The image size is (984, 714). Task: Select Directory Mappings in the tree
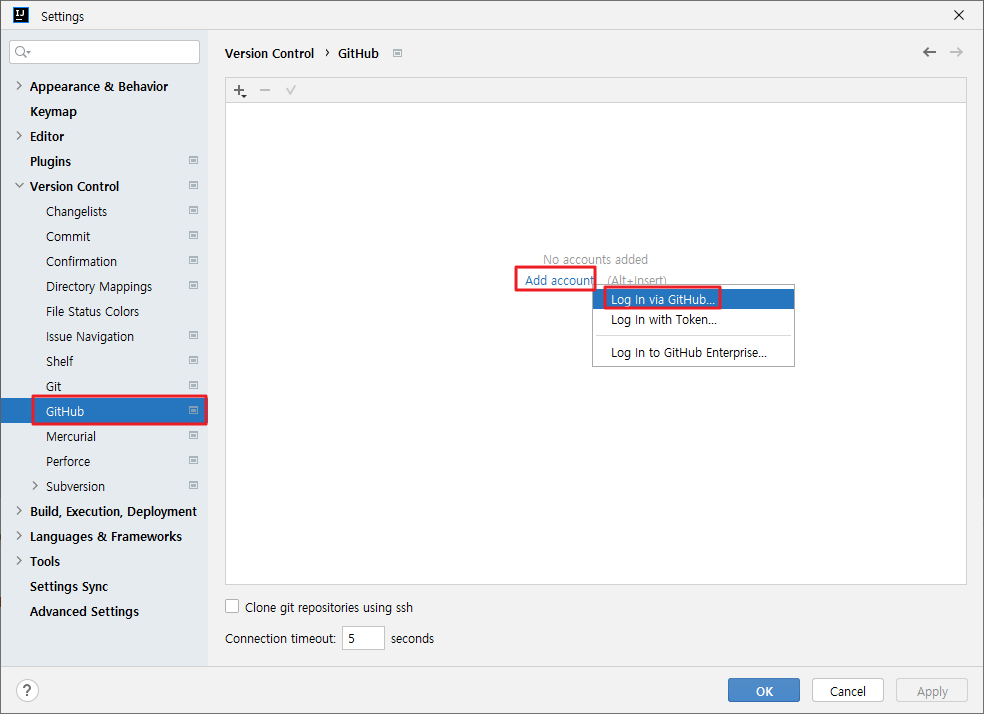coord(99,287)
